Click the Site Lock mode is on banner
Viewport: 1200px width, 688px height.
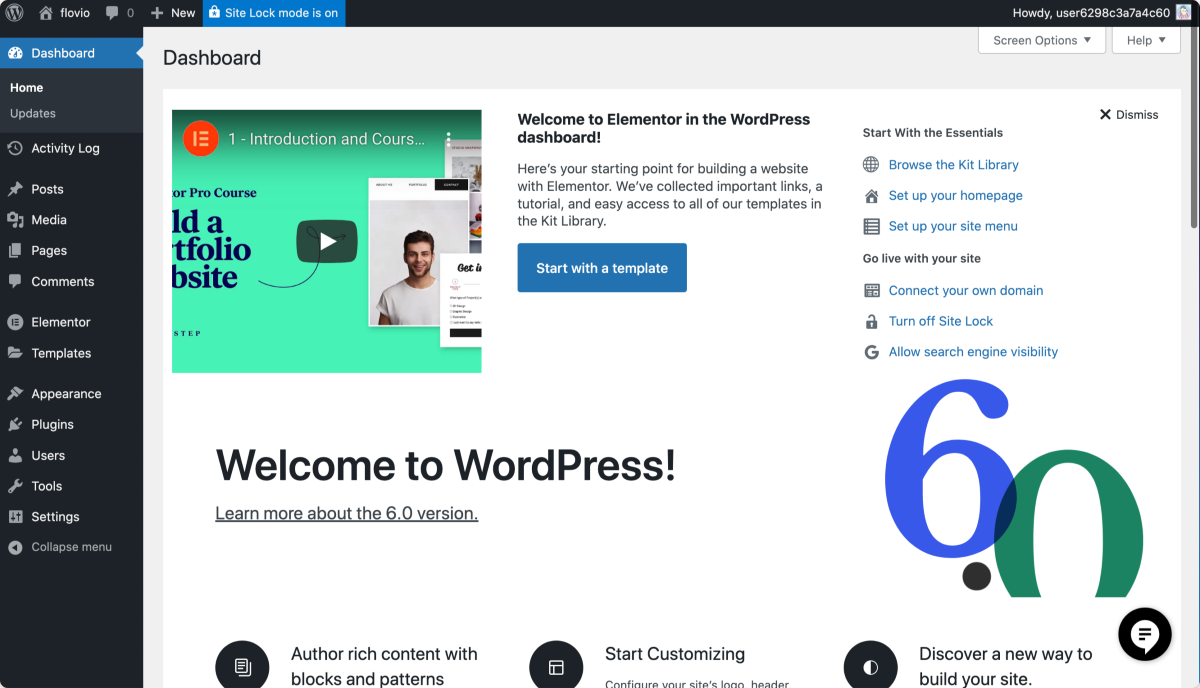point(274,13)
